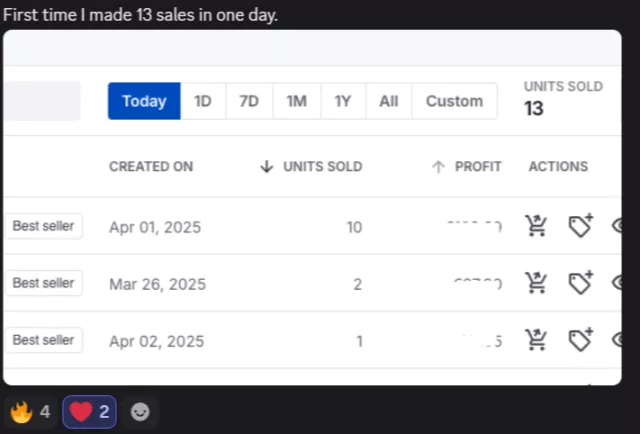Click the Best seller badge in first row

[x=43, y=226]
